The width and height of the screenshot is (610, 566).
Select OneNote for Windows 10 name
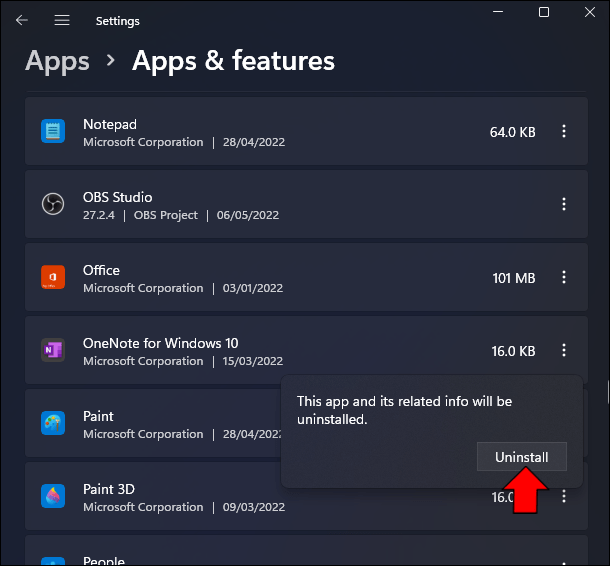click(x=160, y=343)
